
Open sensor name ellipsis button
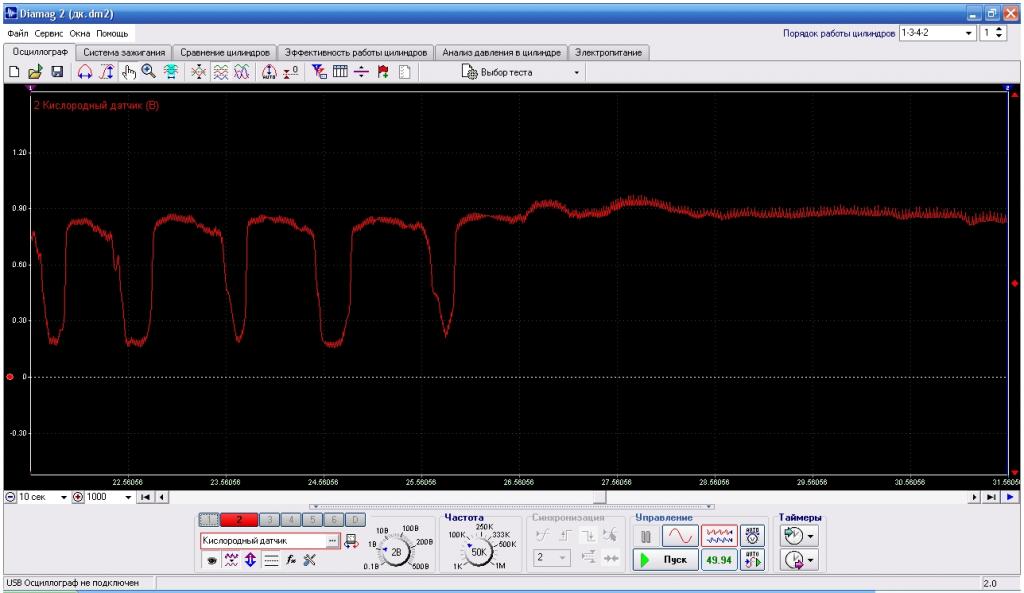pyautogui.click(x=332, y=541)
